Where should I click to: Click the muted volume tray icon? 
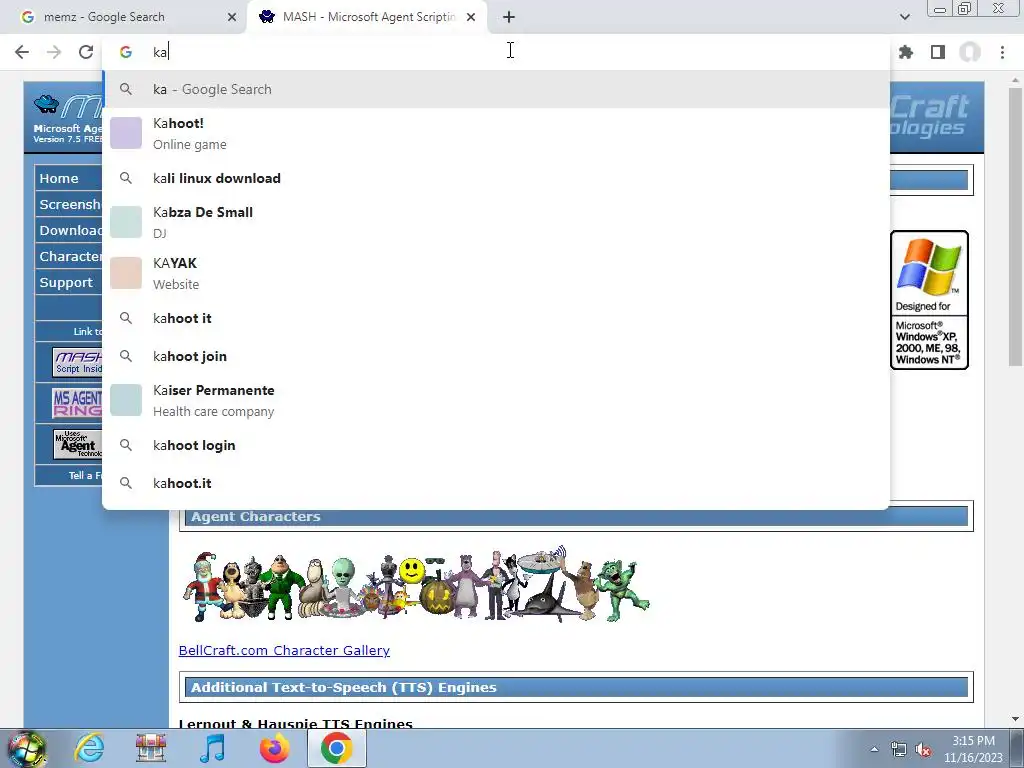click(x=923, y=750)
